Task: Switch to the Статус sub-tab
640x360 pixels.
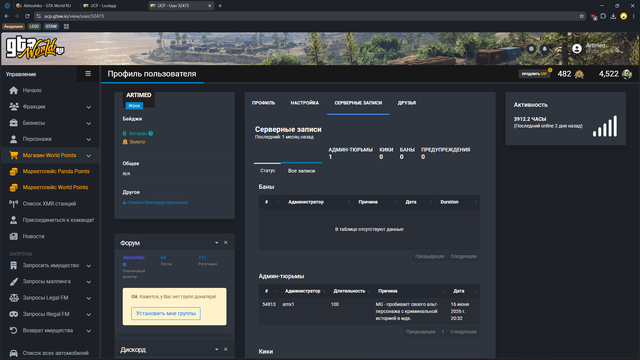Action: 267,171
